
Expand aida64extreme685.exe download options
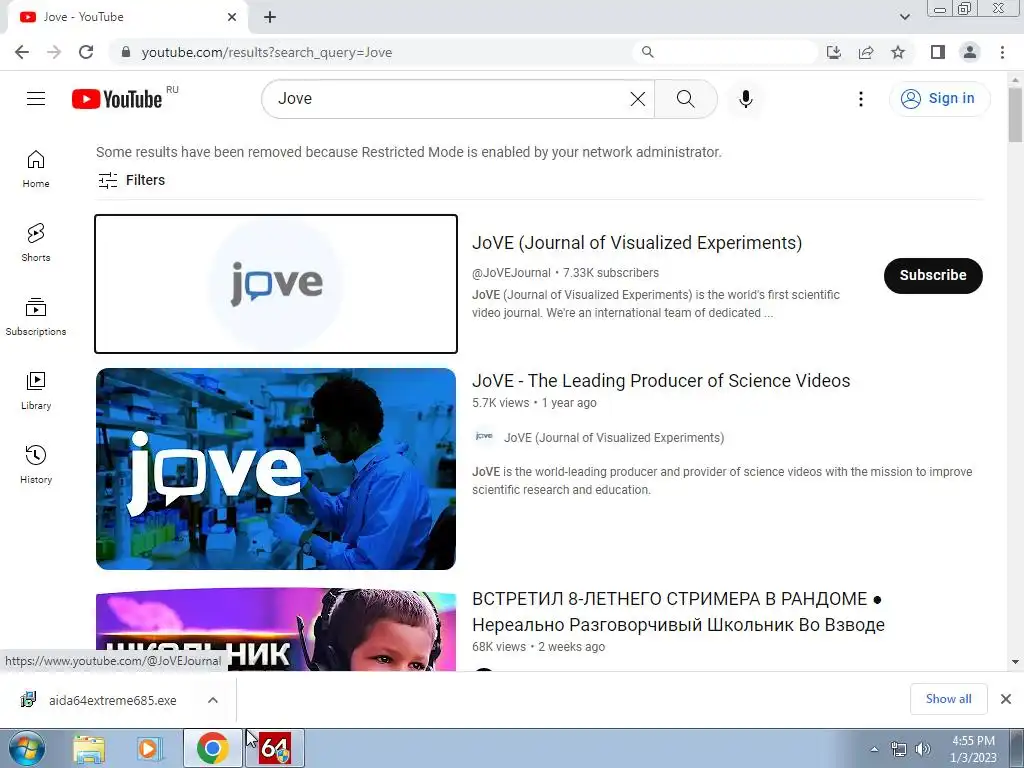coord(212,700)
